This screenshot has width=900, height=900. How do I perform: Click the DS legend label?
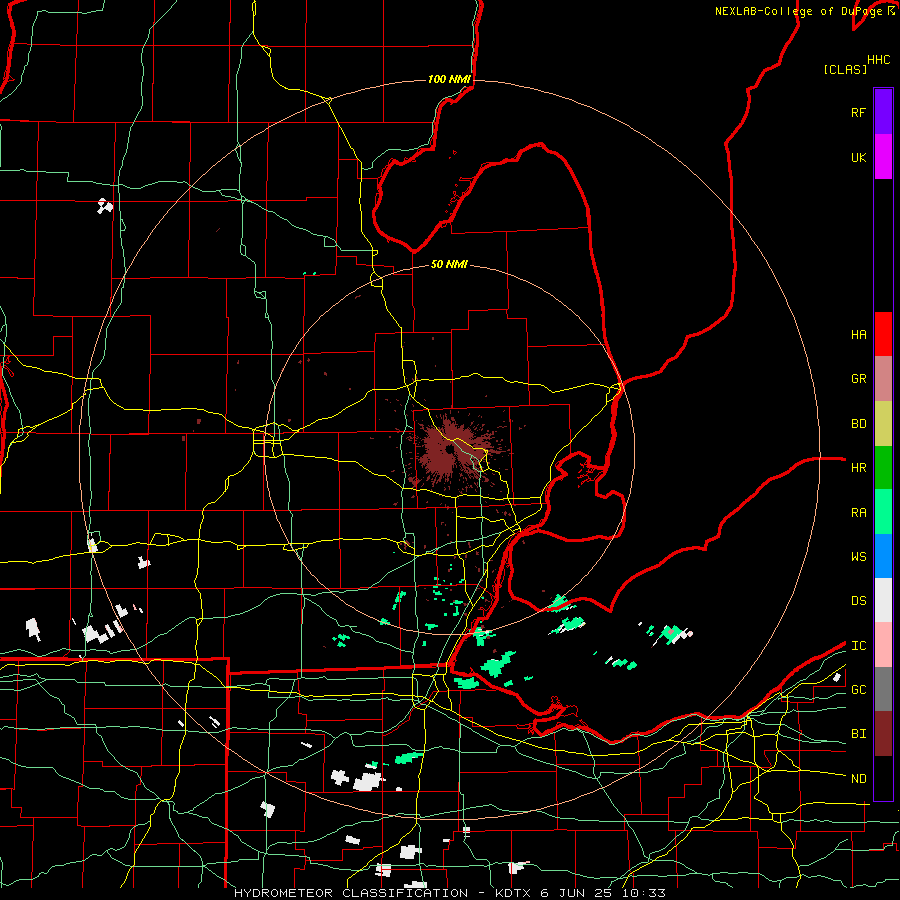point(859,601)
